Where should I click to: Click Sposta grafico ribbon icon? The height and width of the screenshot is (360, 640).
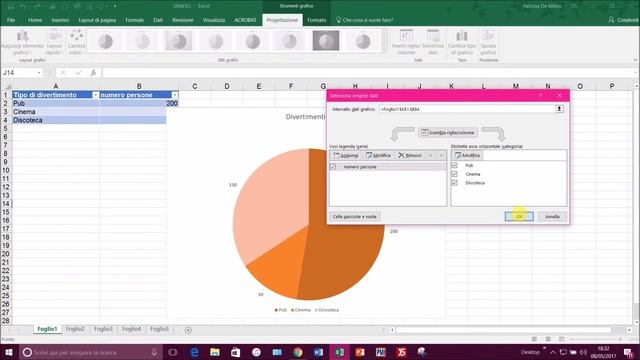pyautogui.click(x=488, y=42)
